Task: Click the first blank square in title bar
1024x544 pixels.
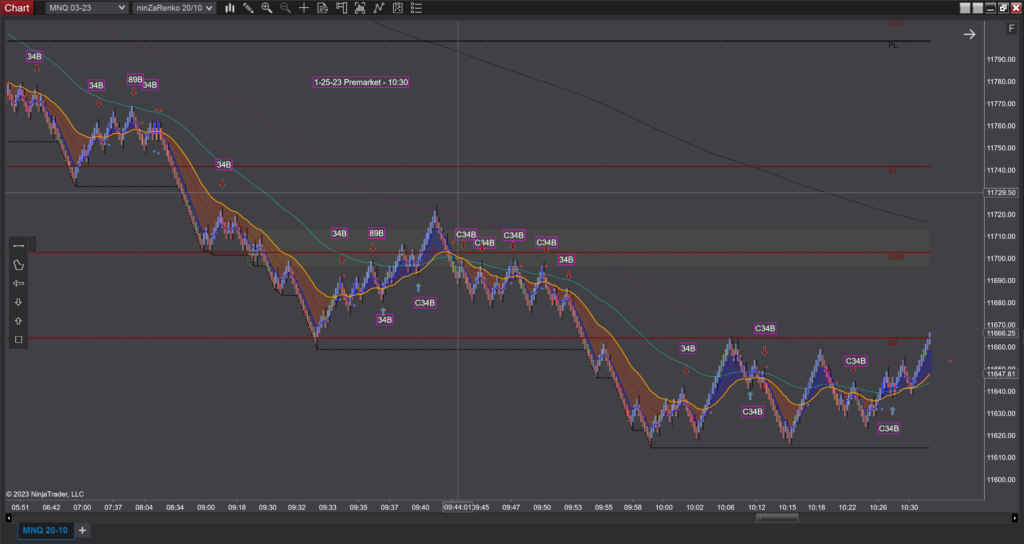Action: (965, 8)
